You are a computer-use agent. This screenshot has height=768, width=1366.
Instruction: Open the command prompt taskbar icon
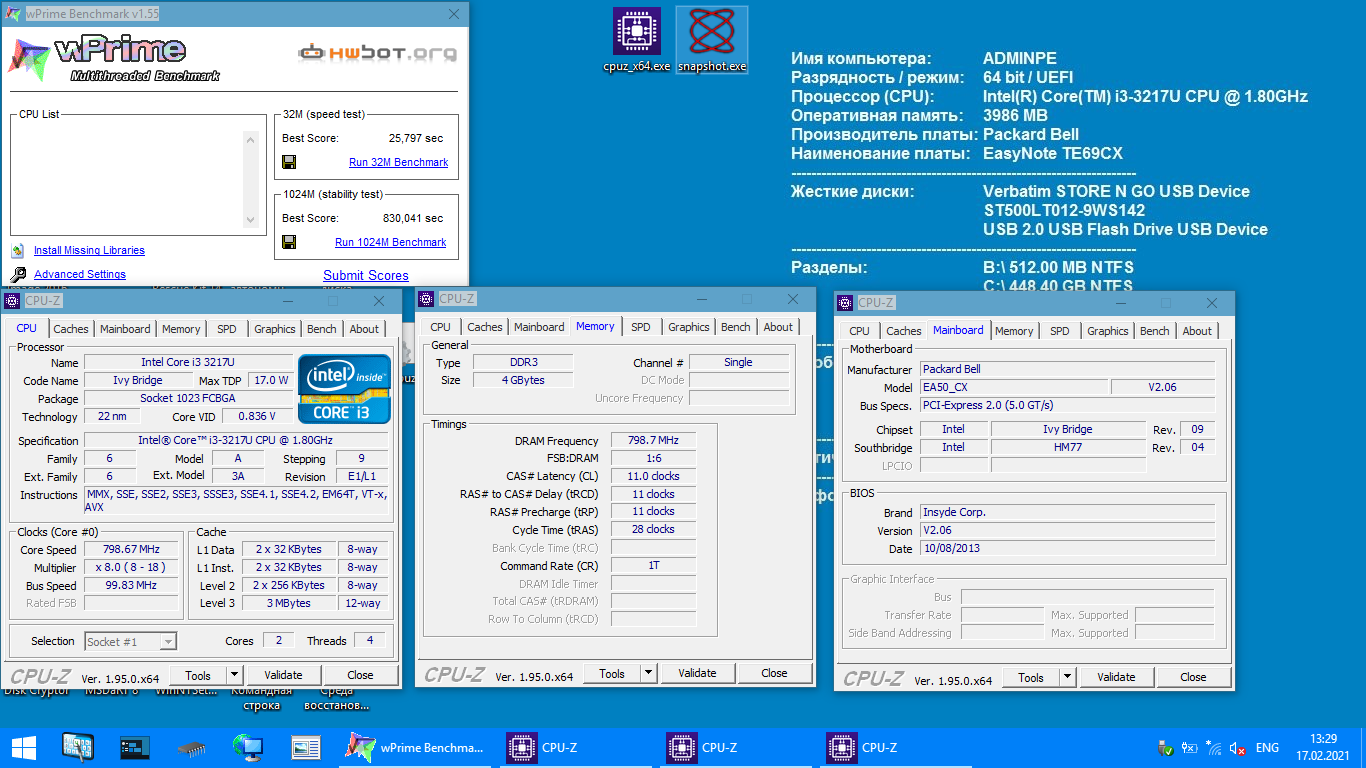click(134, 747)
